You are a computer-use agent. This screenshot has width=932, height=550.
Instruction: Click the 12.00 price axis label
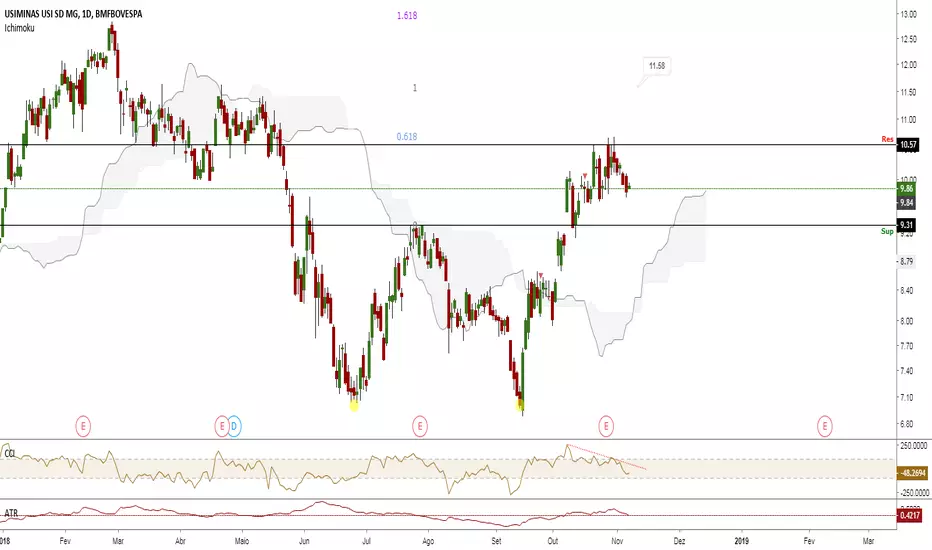(x=908, y=65)
